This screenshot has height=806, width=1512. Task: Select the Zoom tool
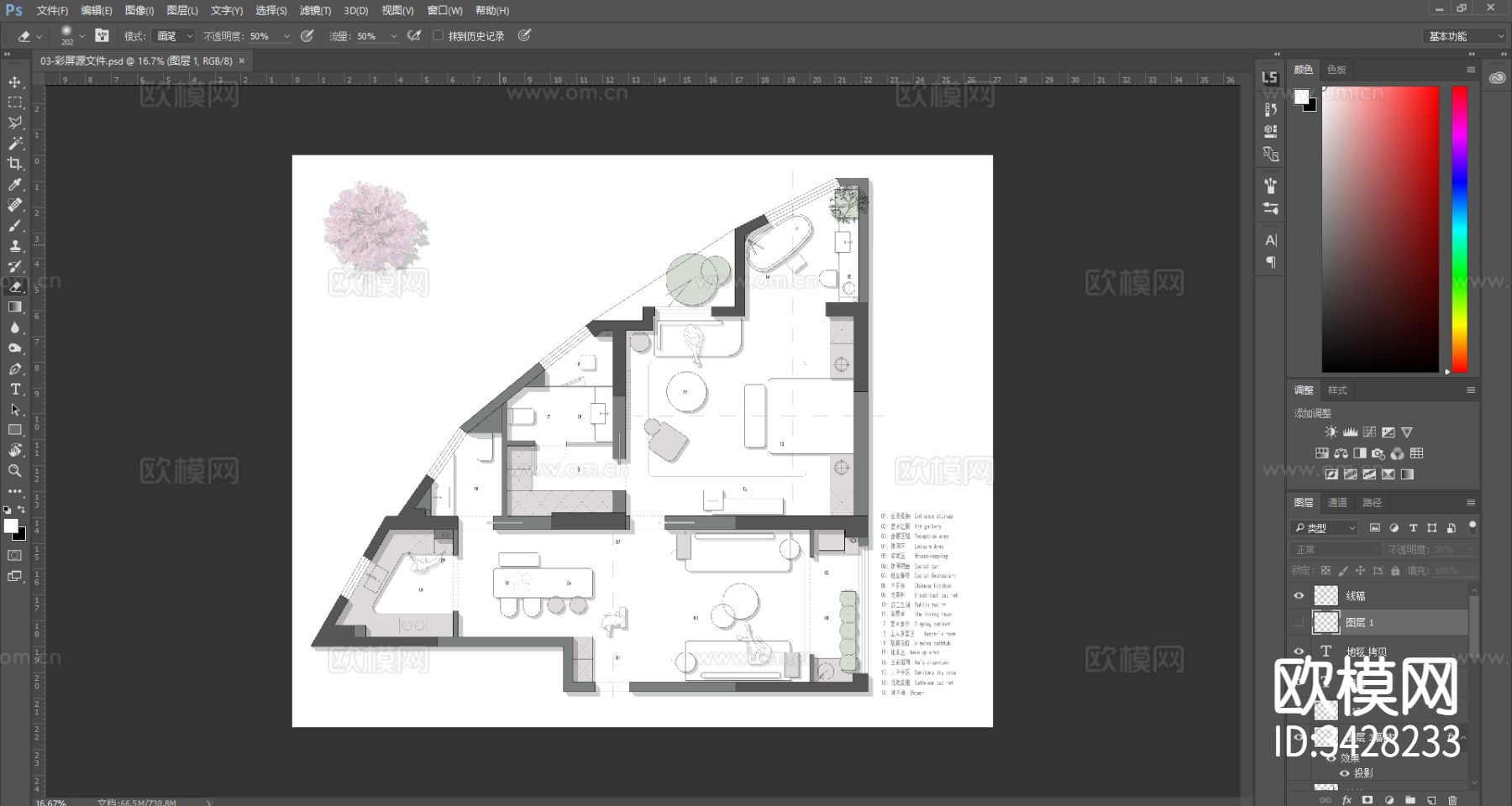[15, 471]
